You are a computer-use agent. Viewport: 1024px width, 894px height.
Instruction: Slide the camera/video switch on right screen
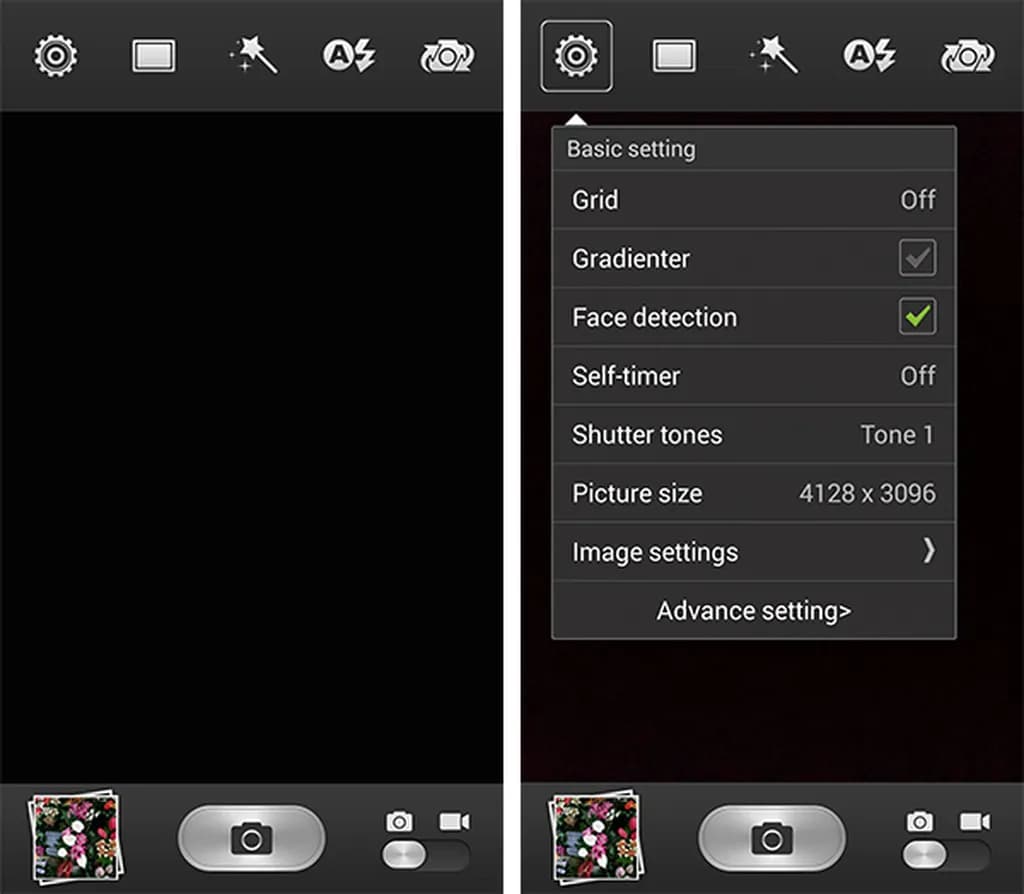click(946, 855)
